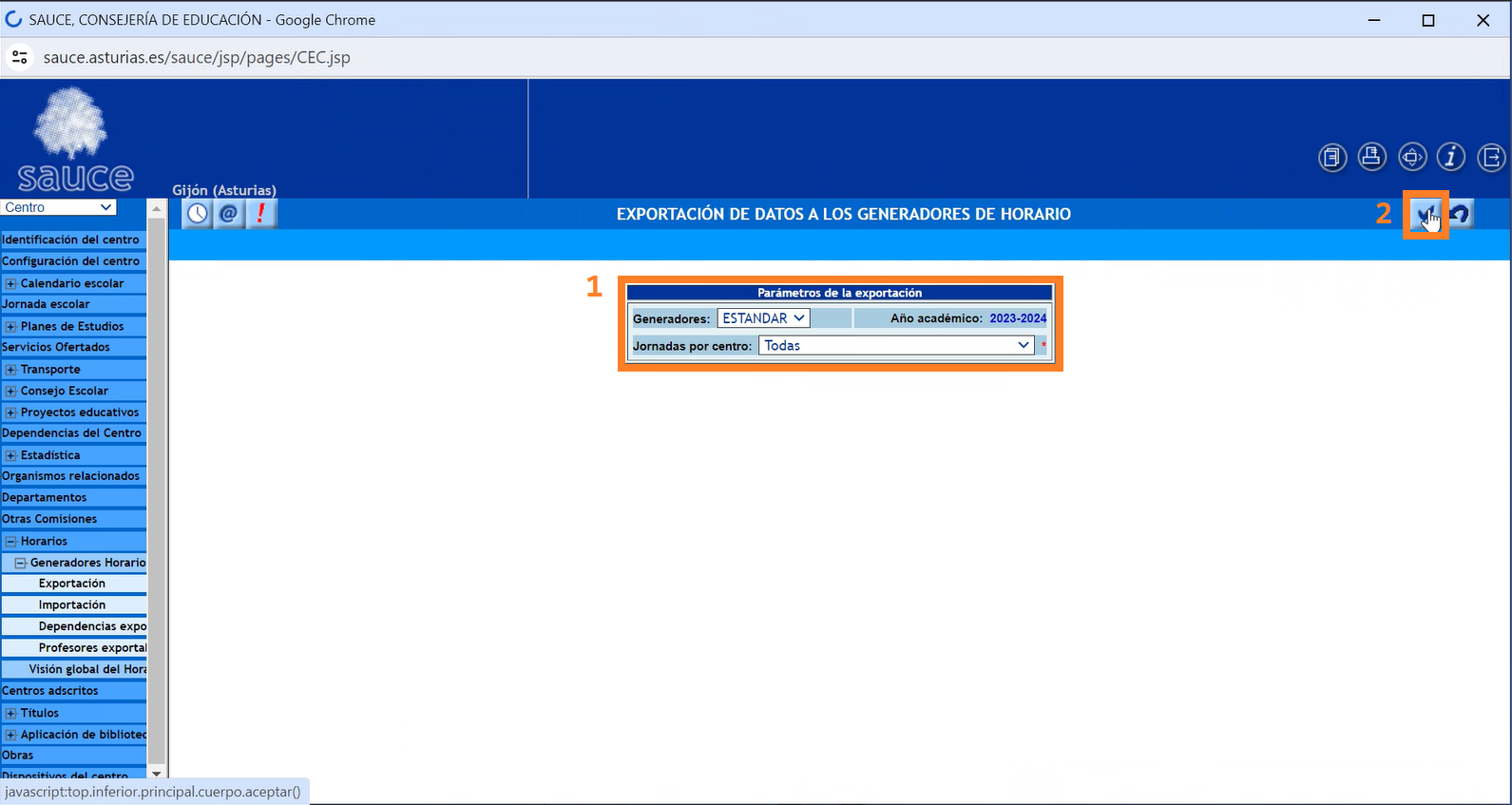This screenshot has width=1512, height=805.
Task: Click the exit/logout icon in header
Action: 1491,157
